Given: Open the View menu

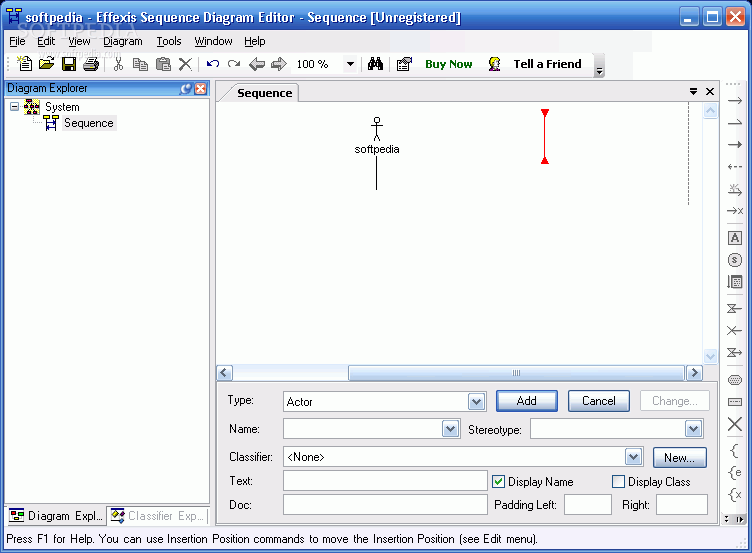Looking at the screenshot, I should tap(79, 41).
